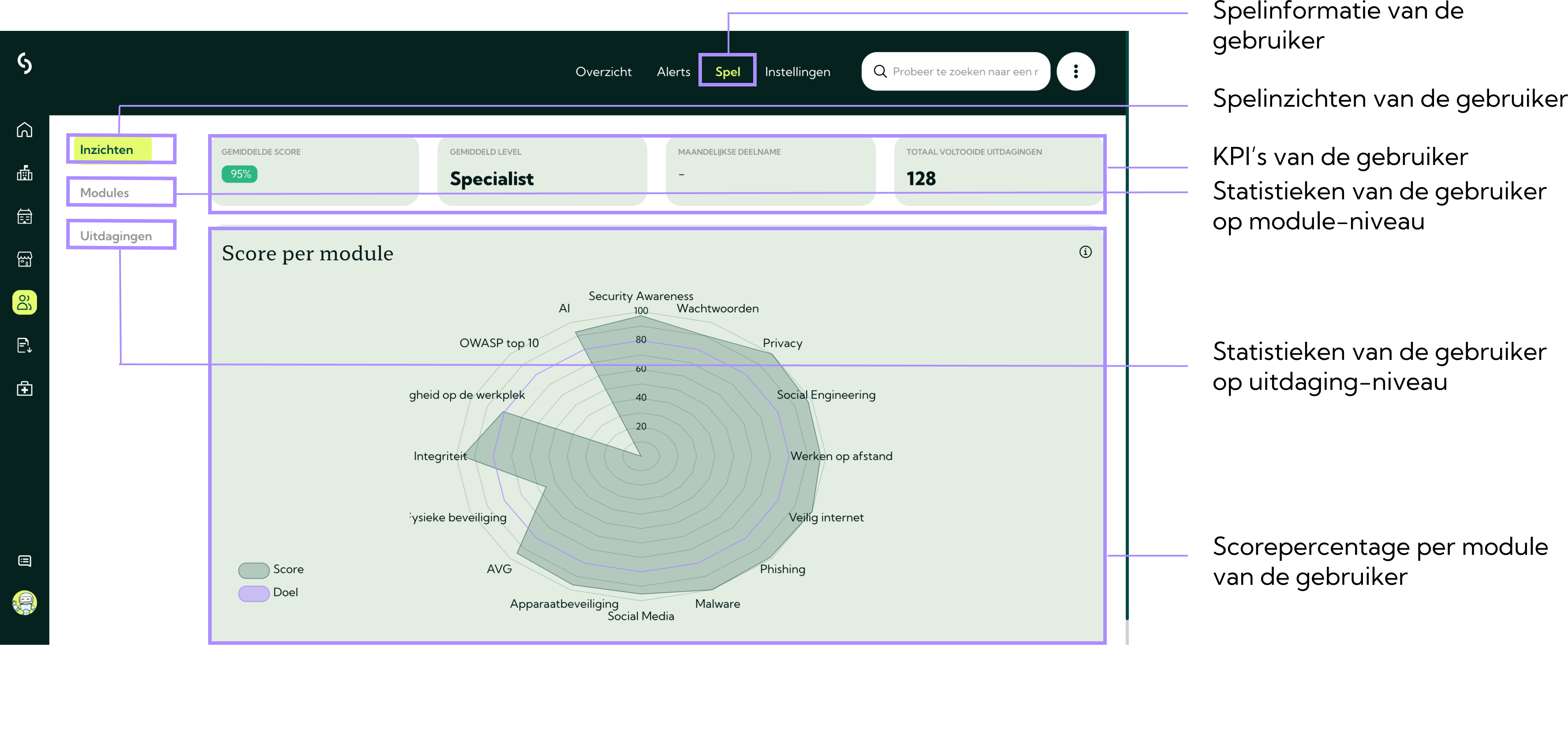Click info icon on Score per module
The height and width of the screenshot is (748, 1568).
(x=1085, y=252)
